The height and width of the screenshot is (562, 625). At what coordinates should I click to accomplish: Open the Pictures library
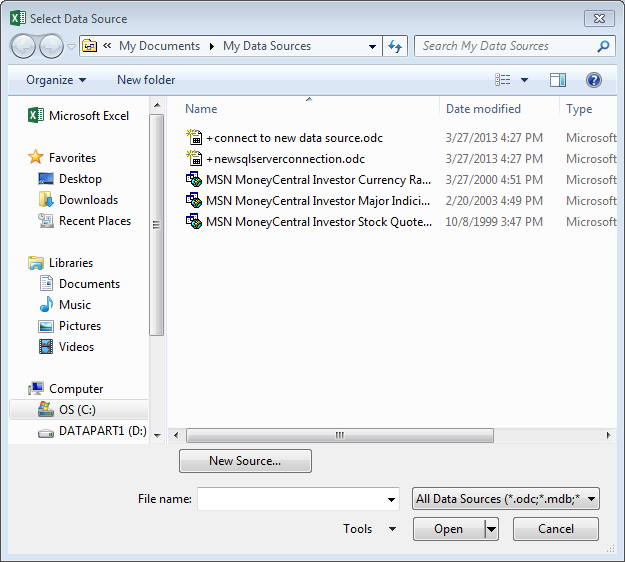coord(70,326)
